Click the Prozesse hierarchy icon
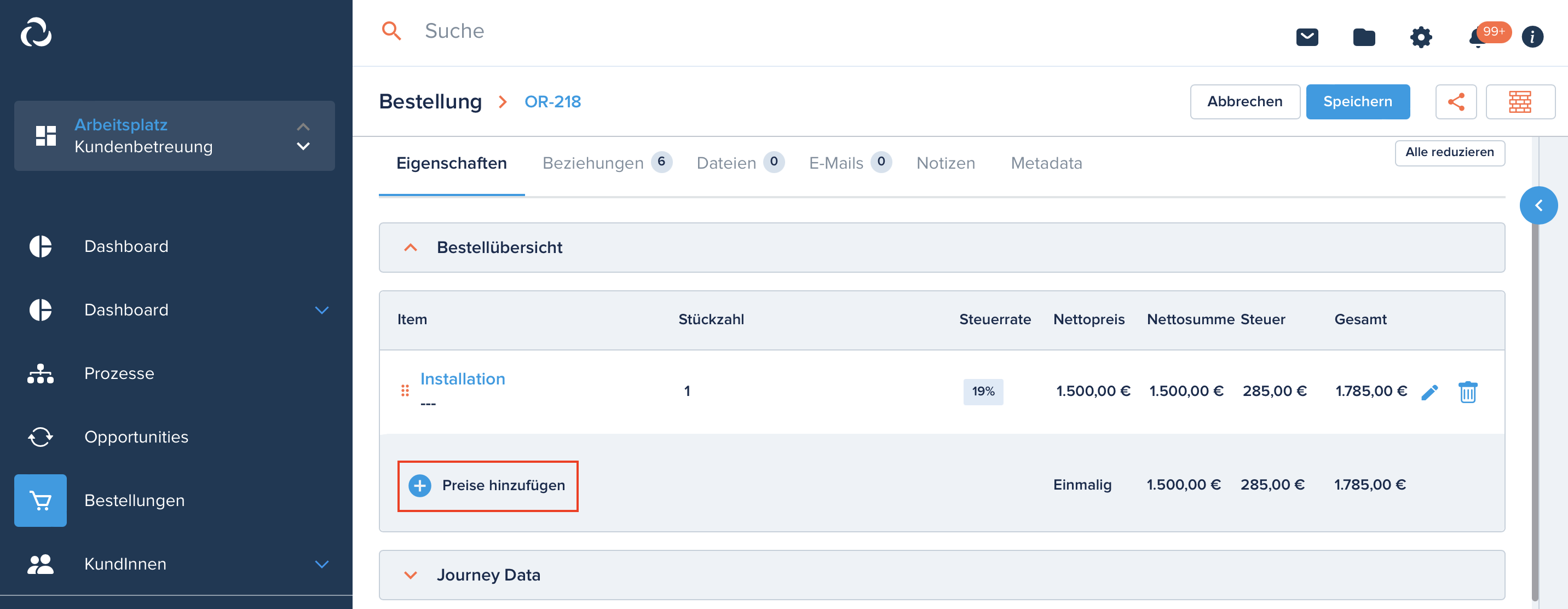This screenshot has width=1568, height=609. coord(41,374)
